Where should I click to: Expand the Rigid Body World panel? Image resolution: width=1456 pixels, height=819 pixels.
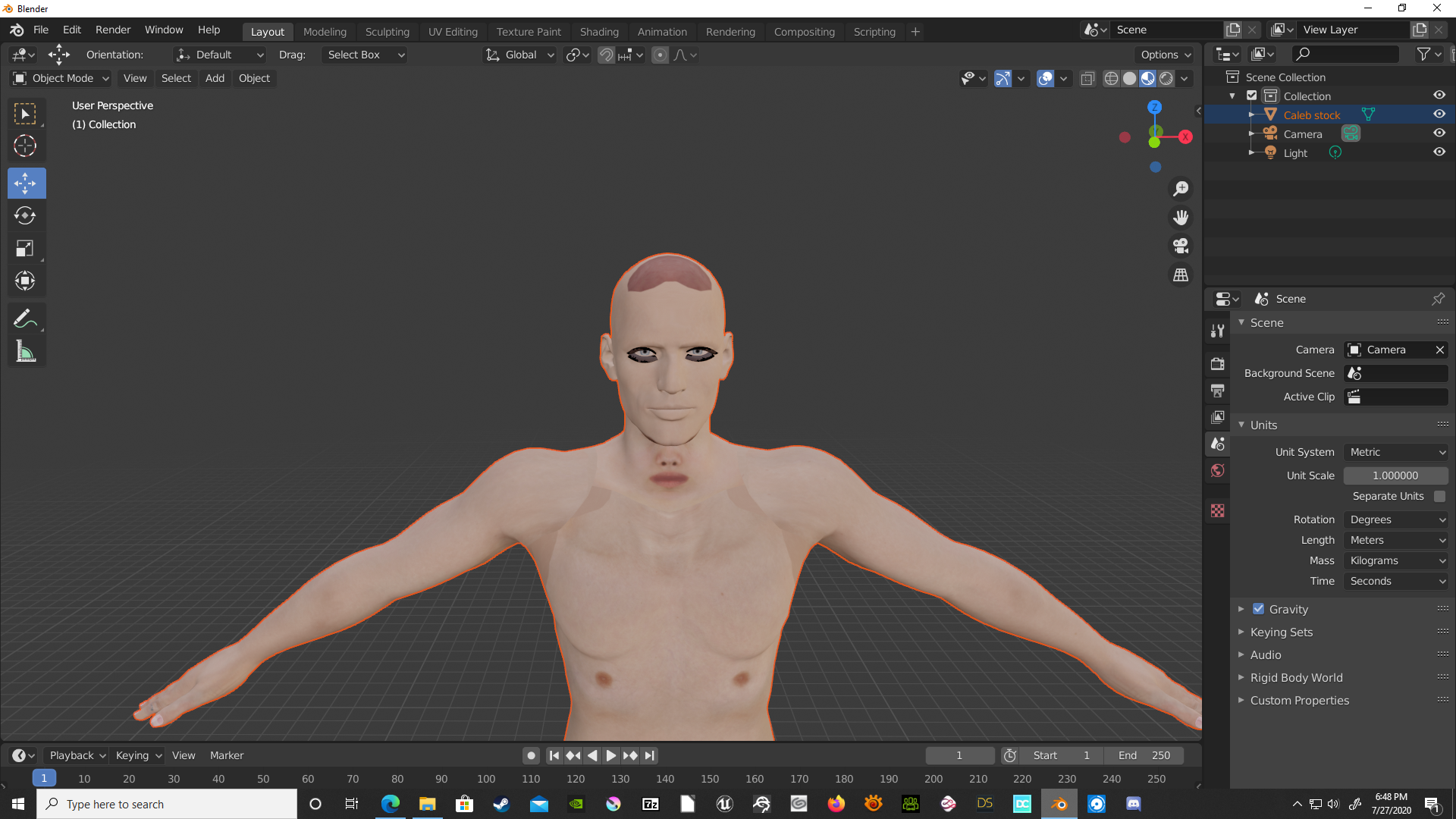[x=1296, y=677]
